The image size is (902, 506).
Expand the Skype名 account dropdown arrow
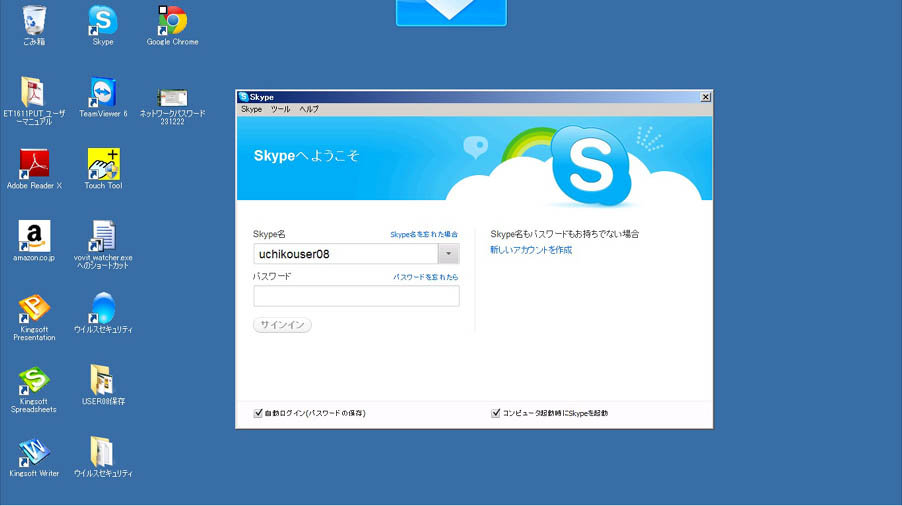click(449, 254)
